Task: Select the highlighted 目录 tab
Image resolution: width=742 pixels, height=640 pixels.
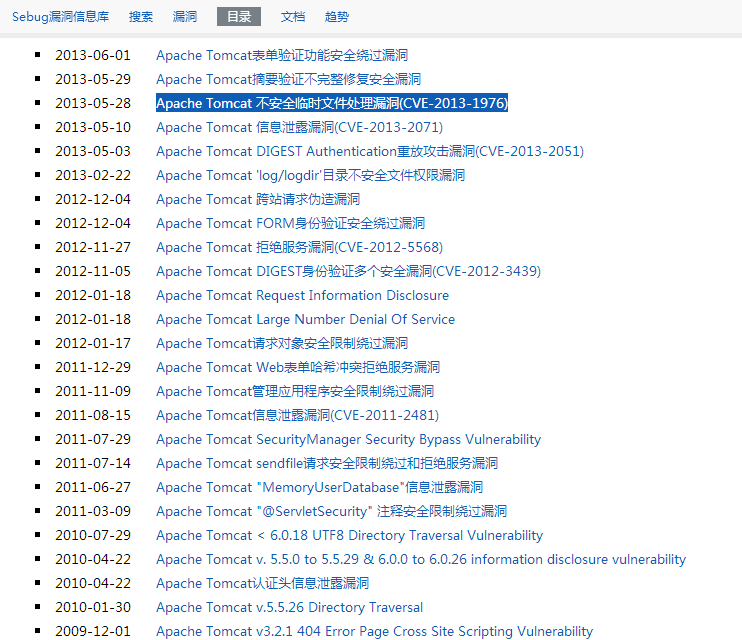Action: tap(239, 17)
